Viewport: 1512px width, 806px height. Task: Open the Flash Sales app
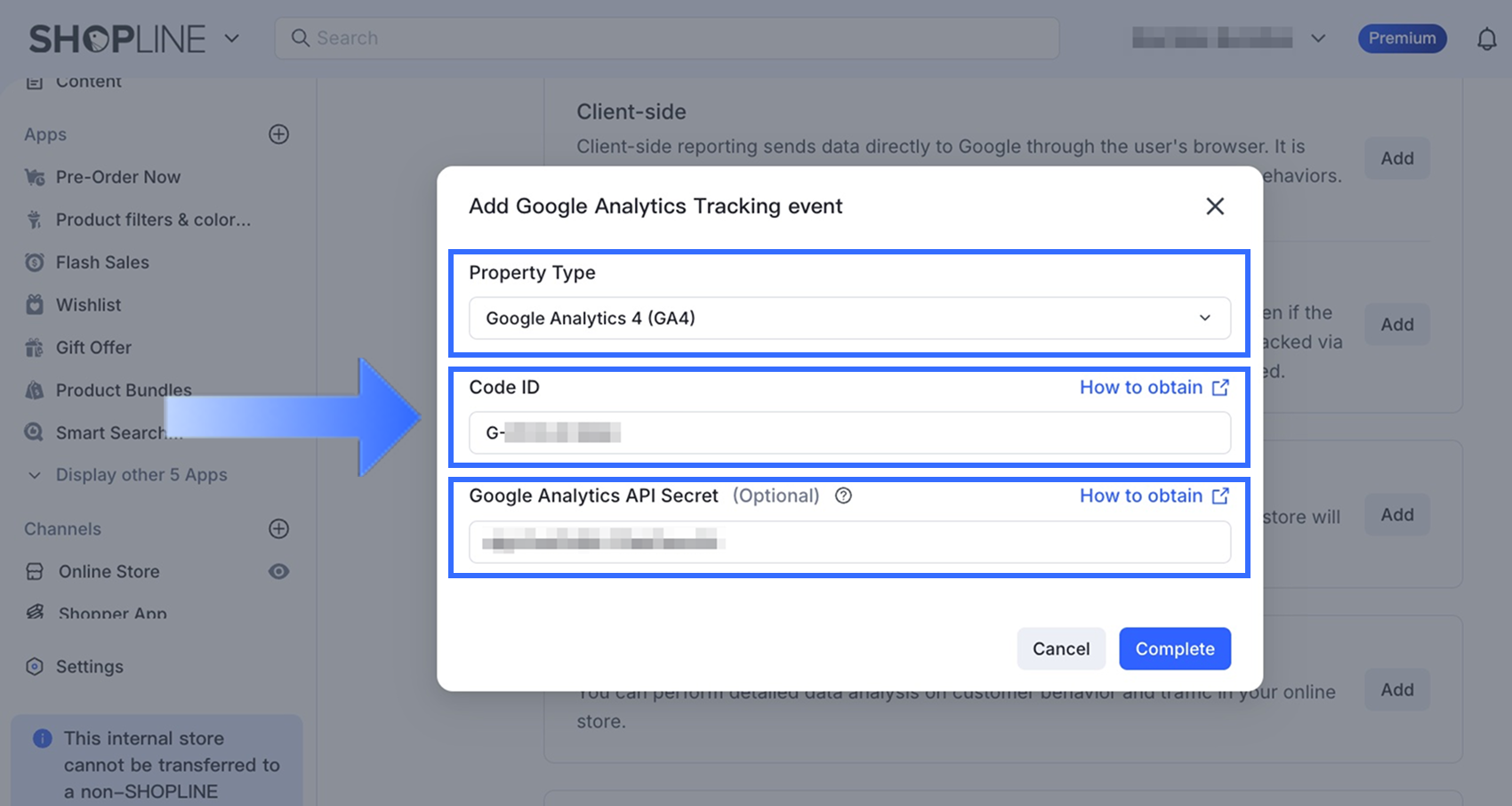click(101, 262)
